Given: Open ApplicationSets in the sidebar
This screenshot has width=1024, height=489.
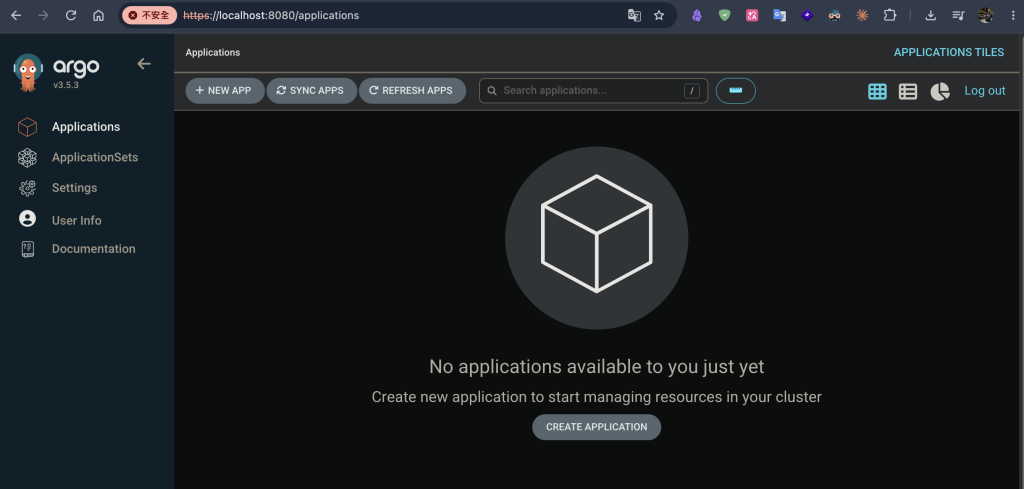Looking at the screenshot, I should pos(95,157).
